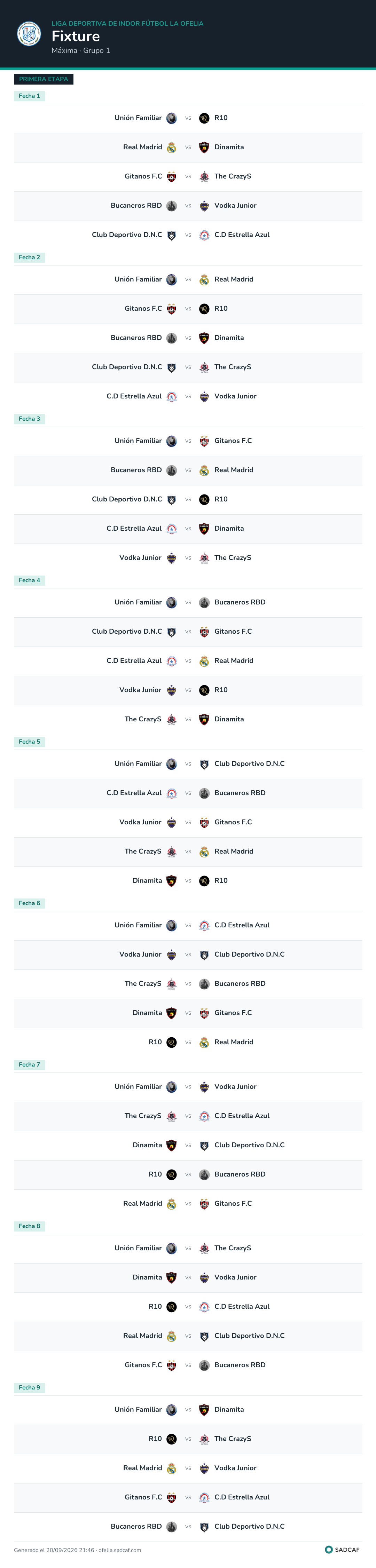Click the Fixture page title
This screenshot has width=376, height=1568.
coord(76,36)
